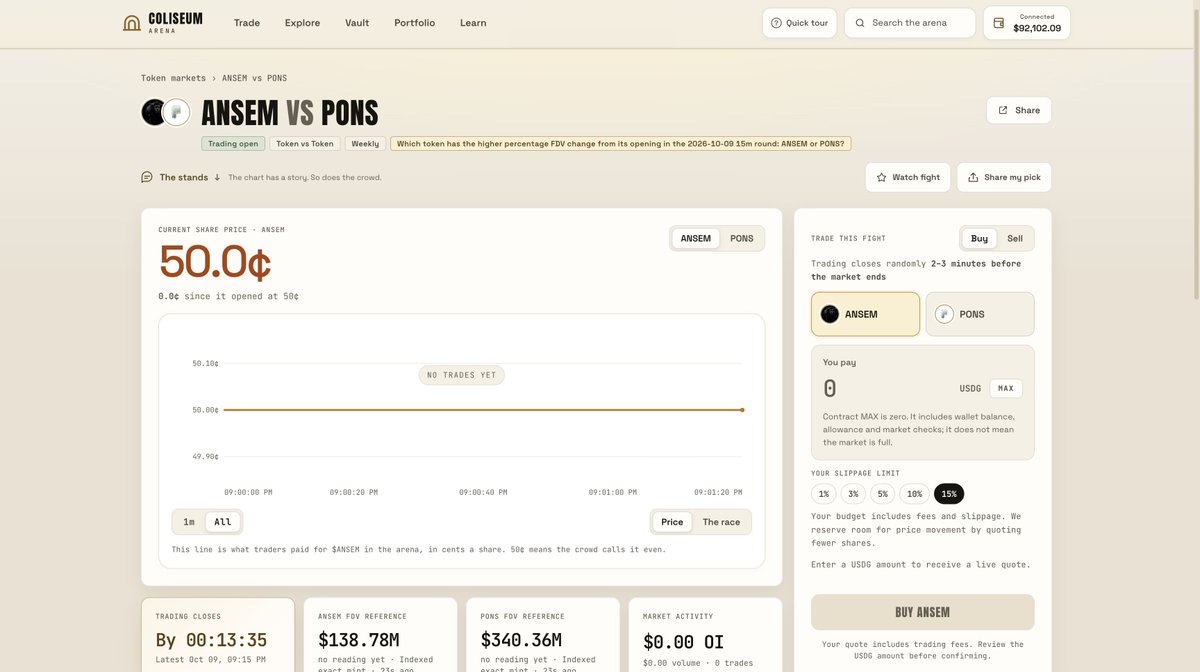Click the BUY ANSEM button
1200x672 pixels.
click(x=923, y=612)
